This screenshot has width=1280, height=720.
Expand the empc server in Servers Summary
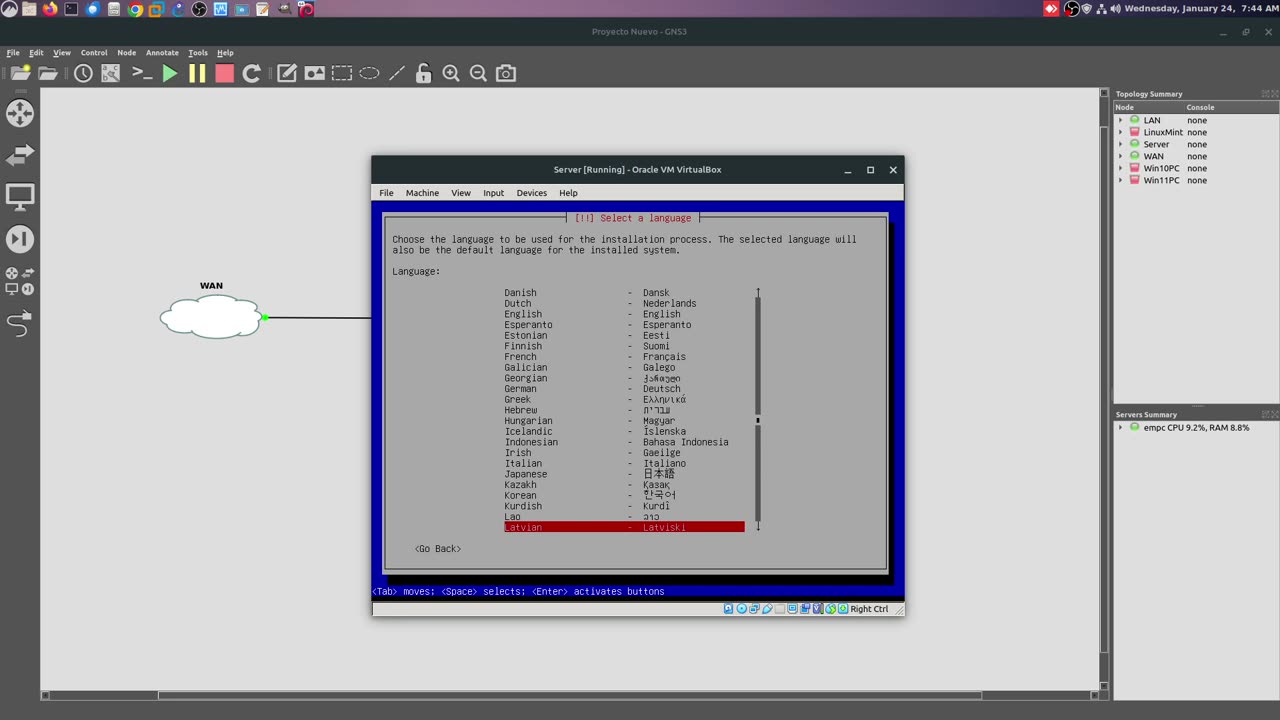click(1121, 427)
